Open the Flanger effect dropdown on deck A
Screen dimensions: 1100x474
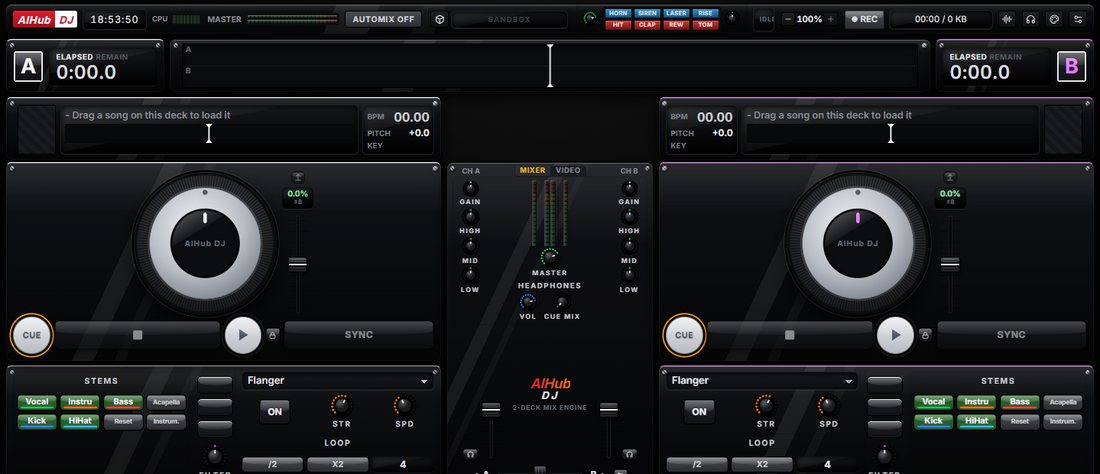[x=337, y=381]
